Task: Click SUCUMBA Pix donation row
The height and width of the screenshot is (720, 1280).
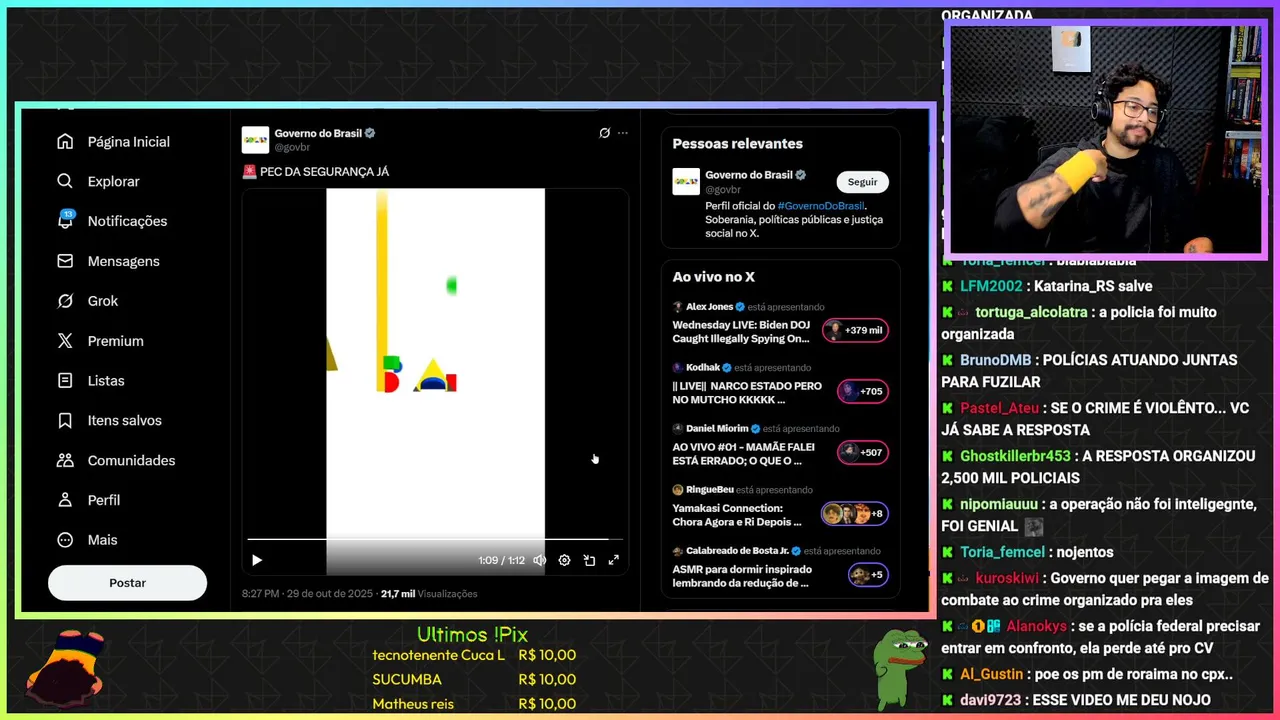Action: click(474, 680)
